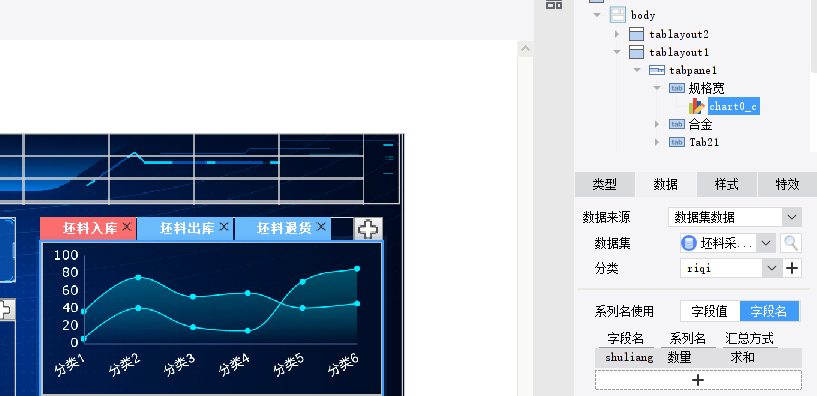Close the 坯料入库 tab with its X
This screenshot has height=396, width=817.
[127, 227]
